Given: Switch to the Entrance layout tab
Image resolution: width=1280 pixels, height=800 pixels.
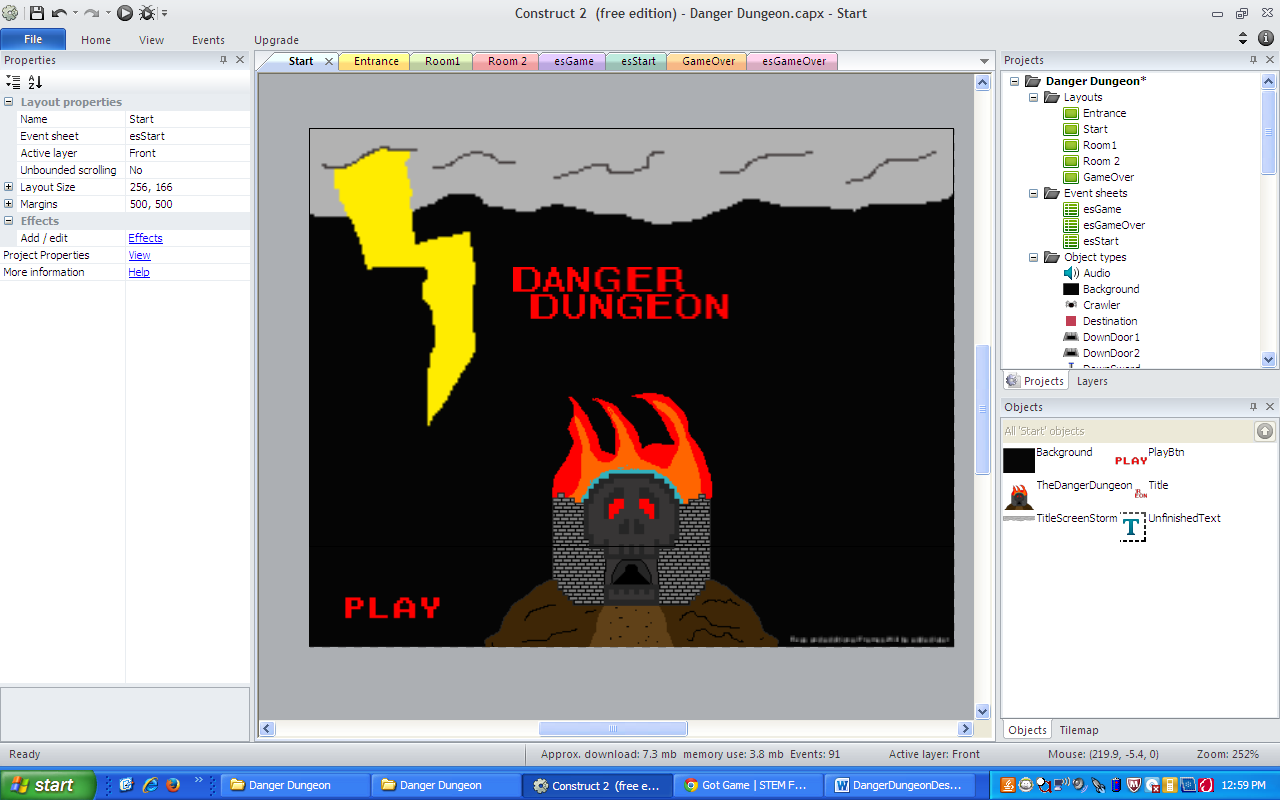Looking at the screenshot, I should pos(376,61).
